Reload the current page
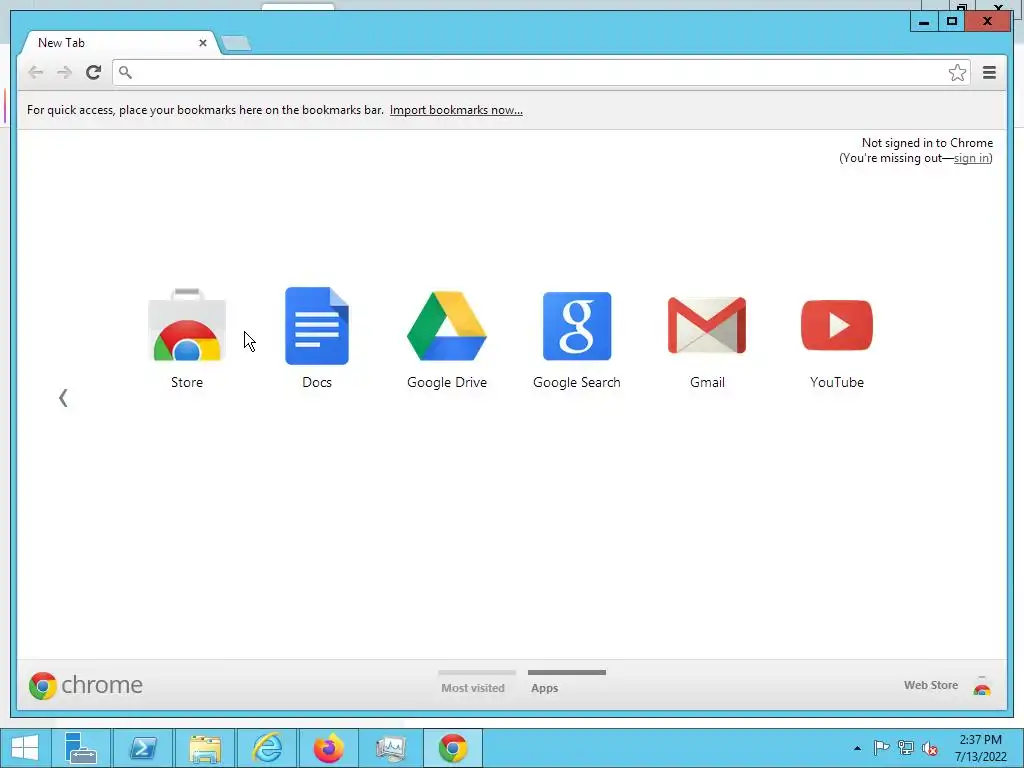 (93, 72)
